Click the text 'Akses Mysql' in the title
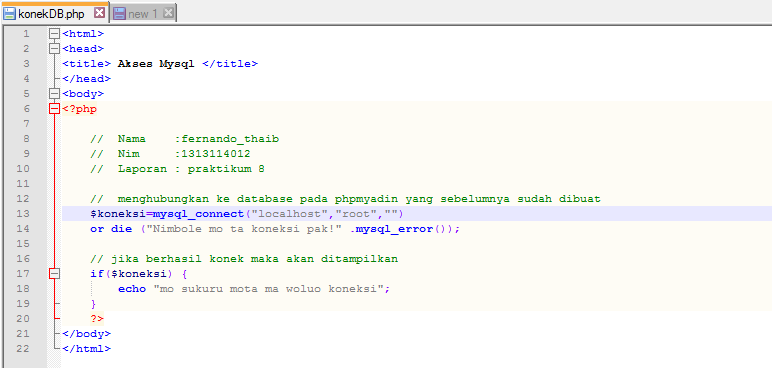This screenshot has width=772, height=368. [x=156, y=64]
